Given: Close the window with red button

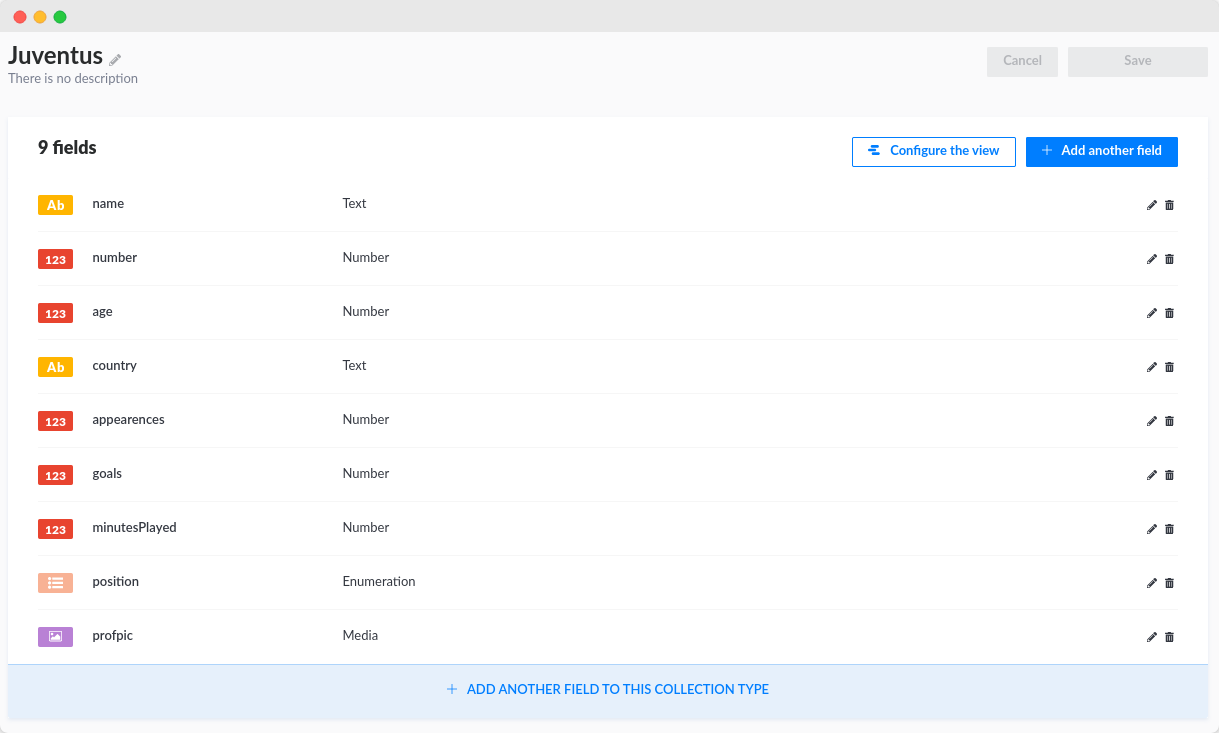Looking at the screenshot, I should tap(20, 17).
